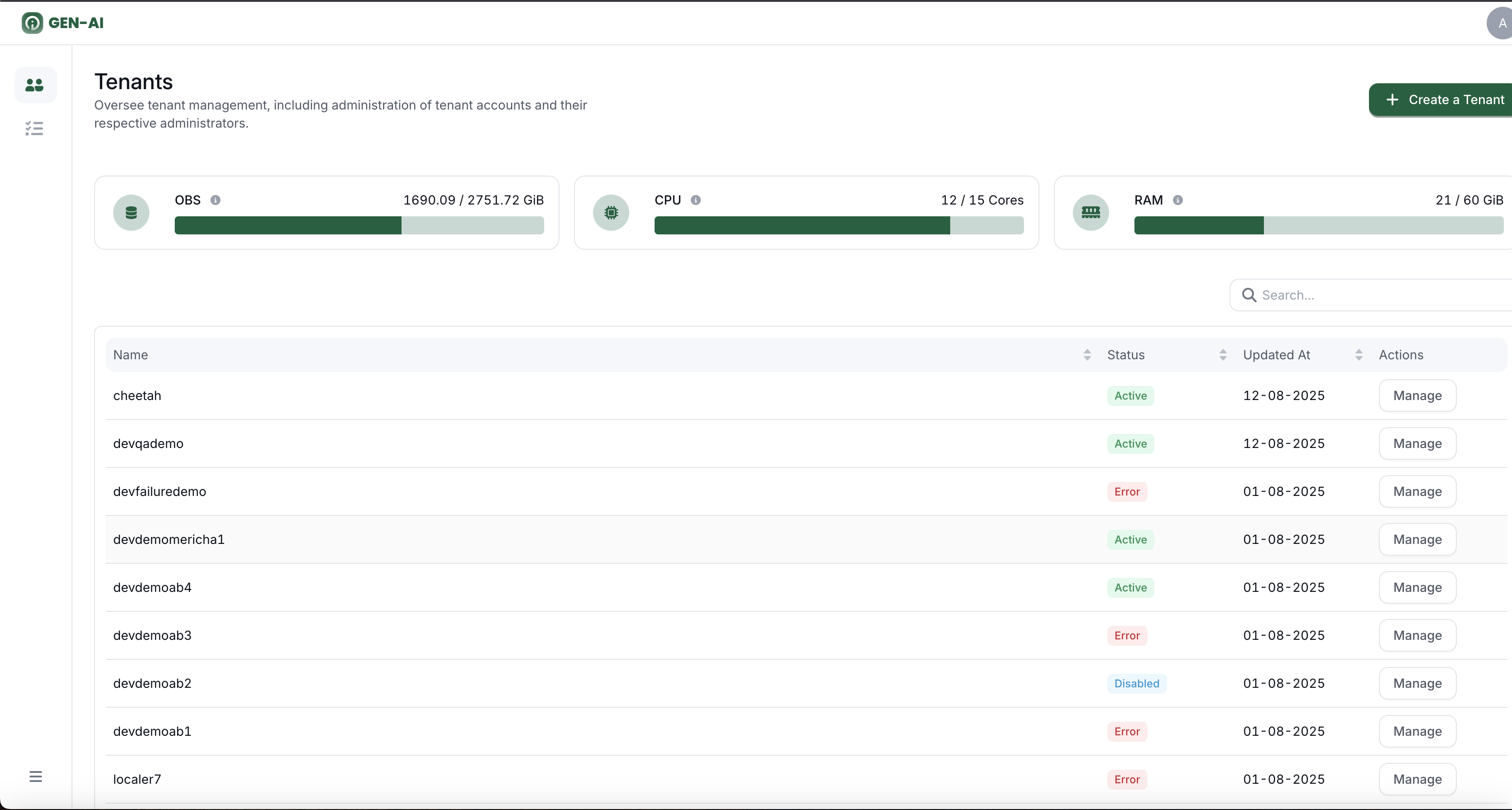
Task: Click the OBS info icon
Action: tap(215, 200)
